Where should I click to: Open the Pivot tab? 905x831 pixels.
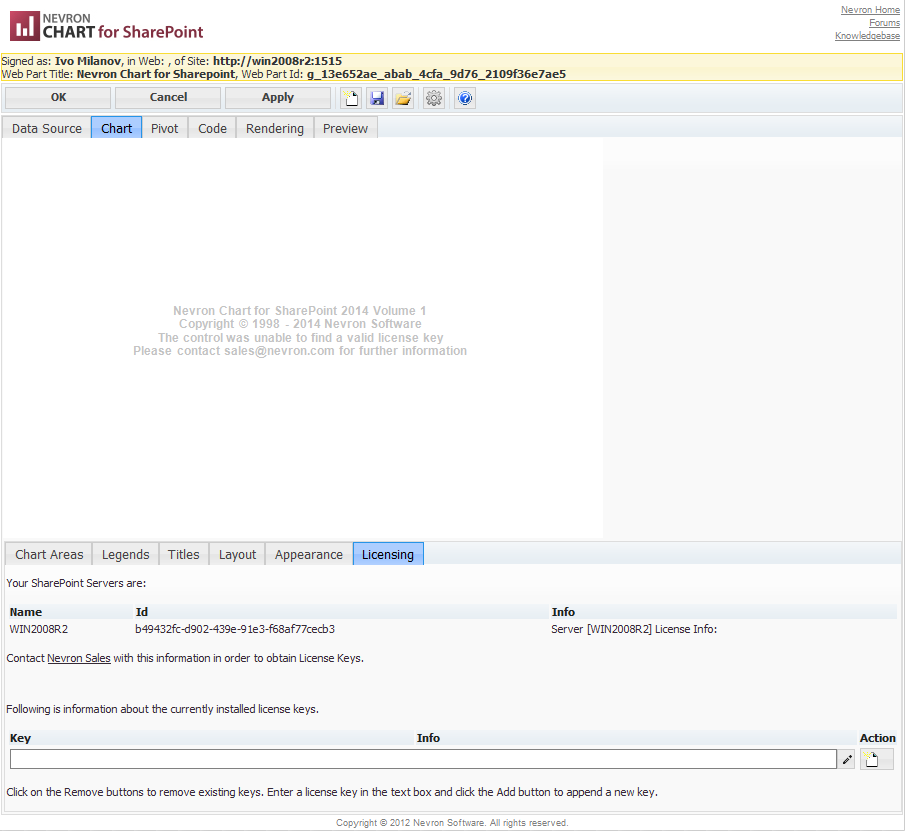165,128
